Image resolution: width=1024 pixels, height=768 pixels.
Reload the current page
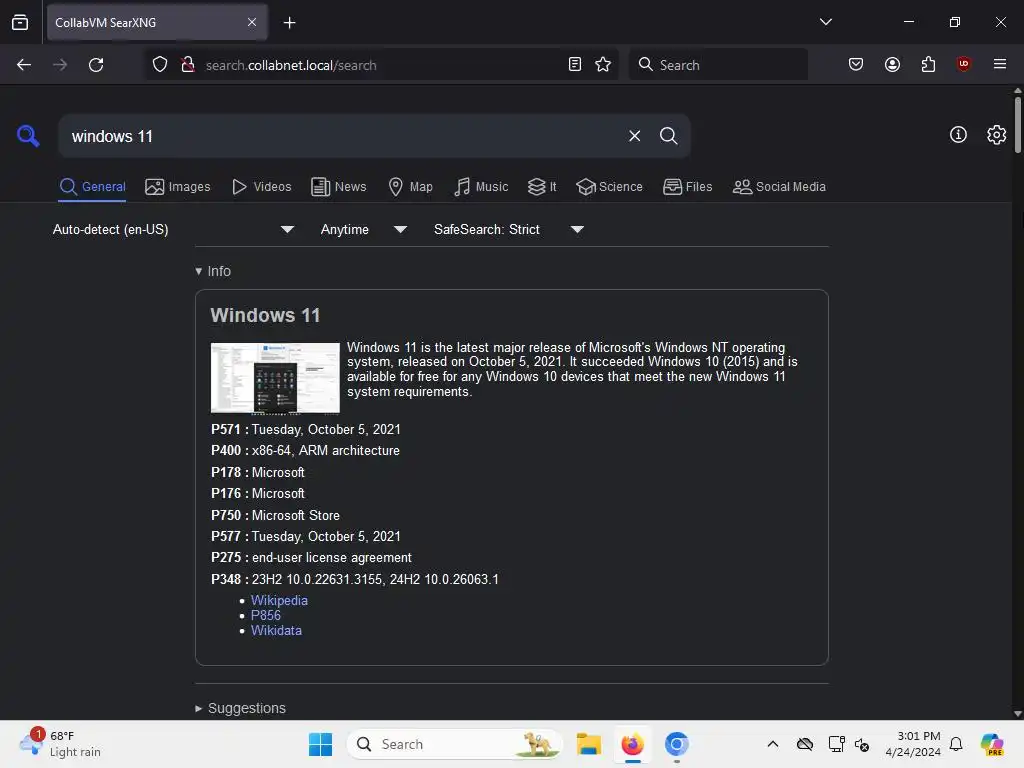click(x=96, y=65)
